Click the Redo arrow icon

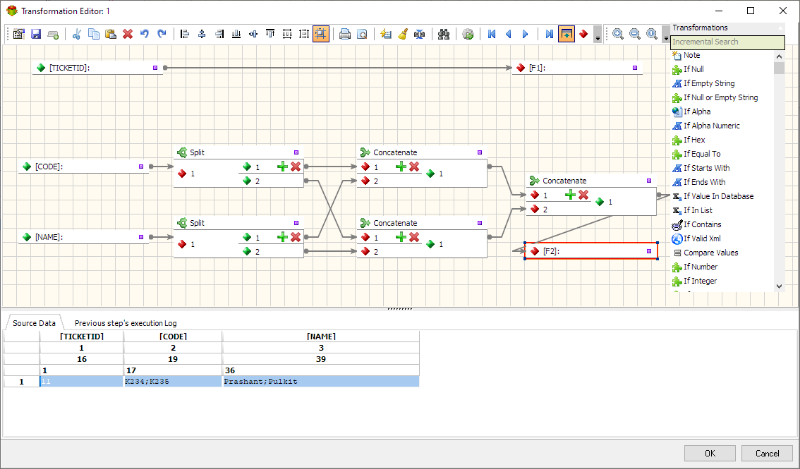[162, 34]
